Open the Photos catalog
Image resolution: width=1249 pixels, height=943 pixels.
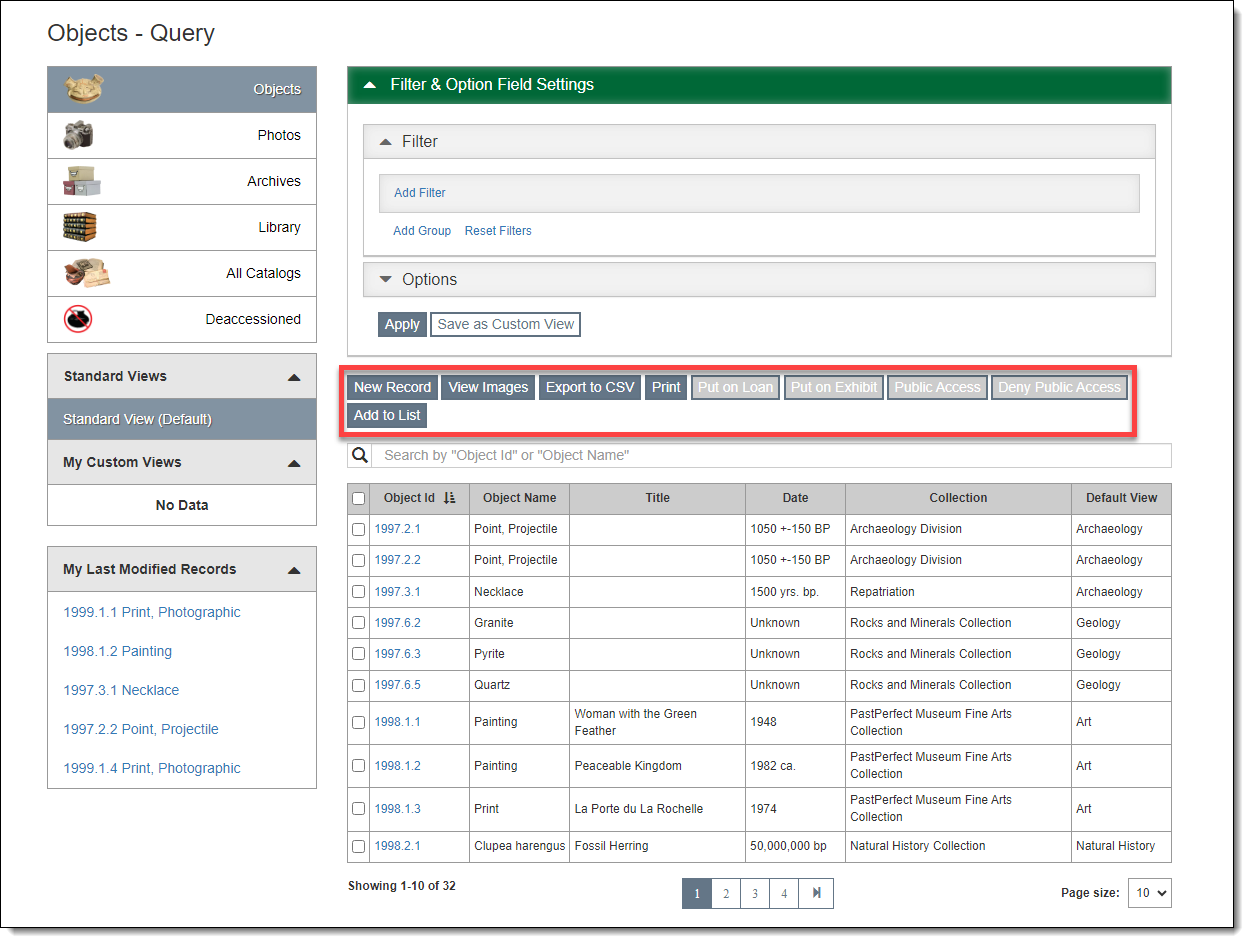182,135
